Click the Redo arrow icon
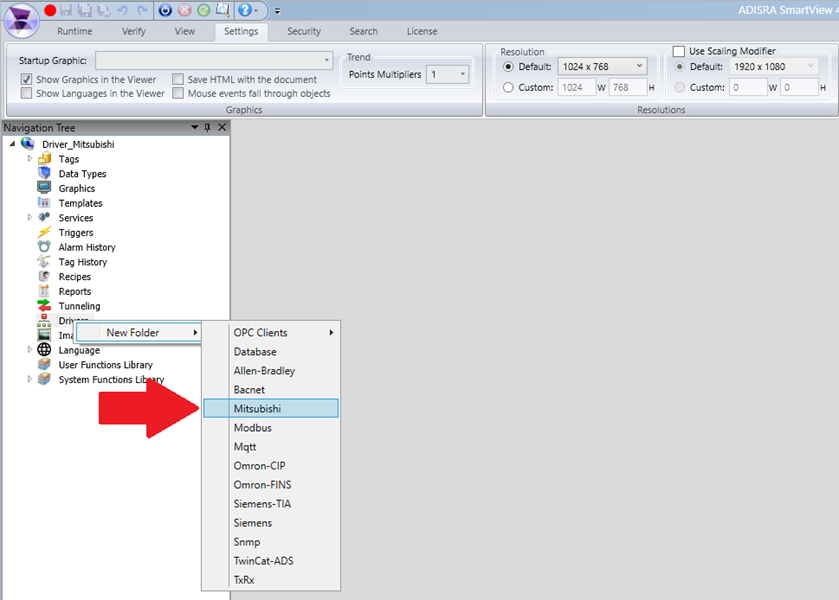Viewport: 839px width, 600px height. click(142, 10)
